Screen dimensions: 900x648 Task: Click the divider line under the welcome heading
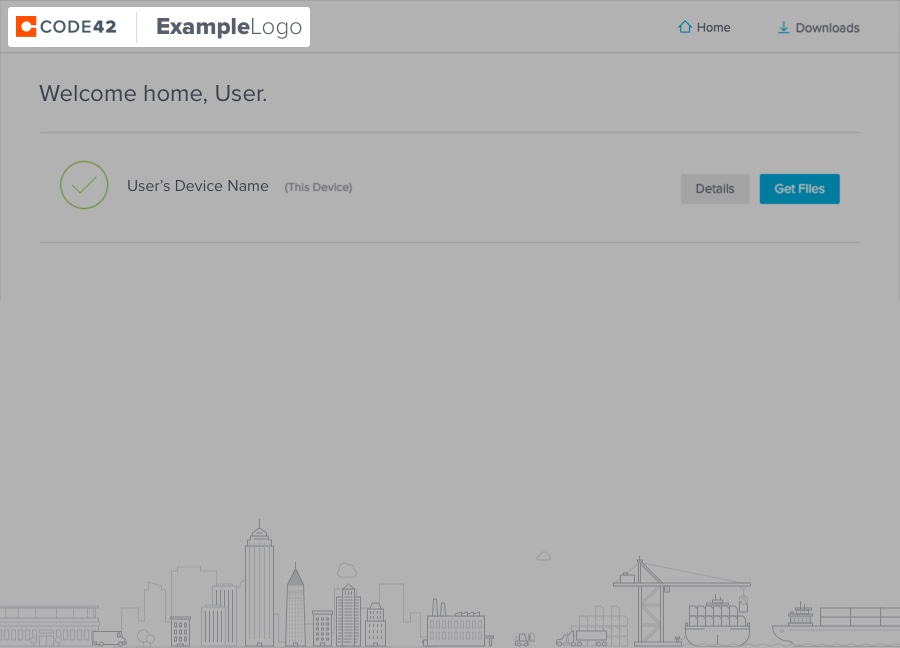pos(450,131)
